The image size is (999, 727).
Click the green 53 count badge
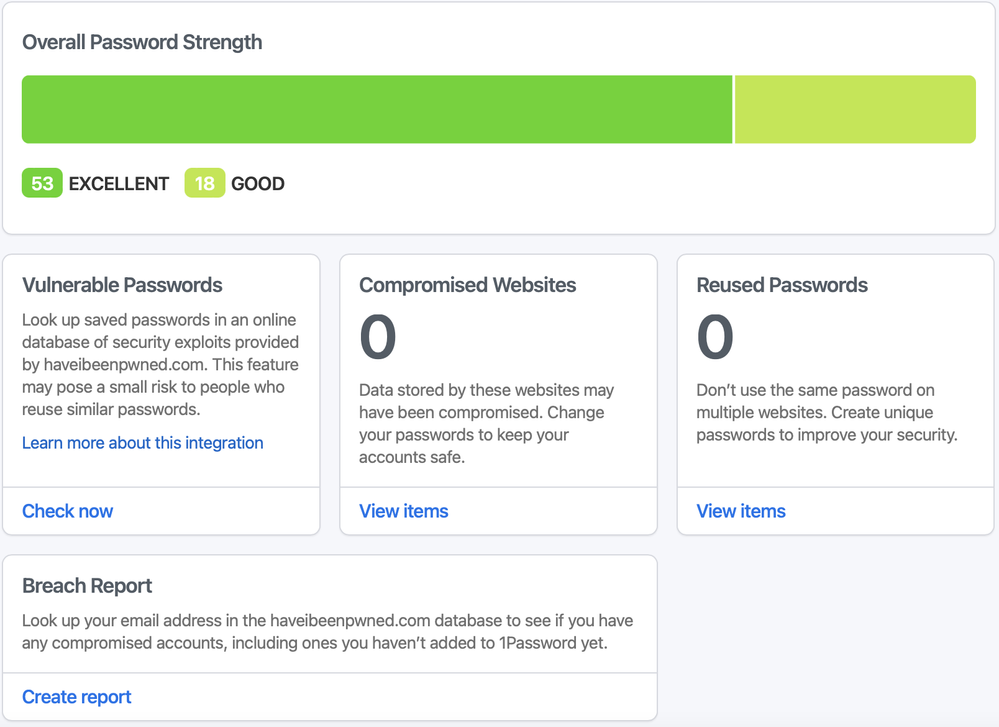tap(42, 183)
